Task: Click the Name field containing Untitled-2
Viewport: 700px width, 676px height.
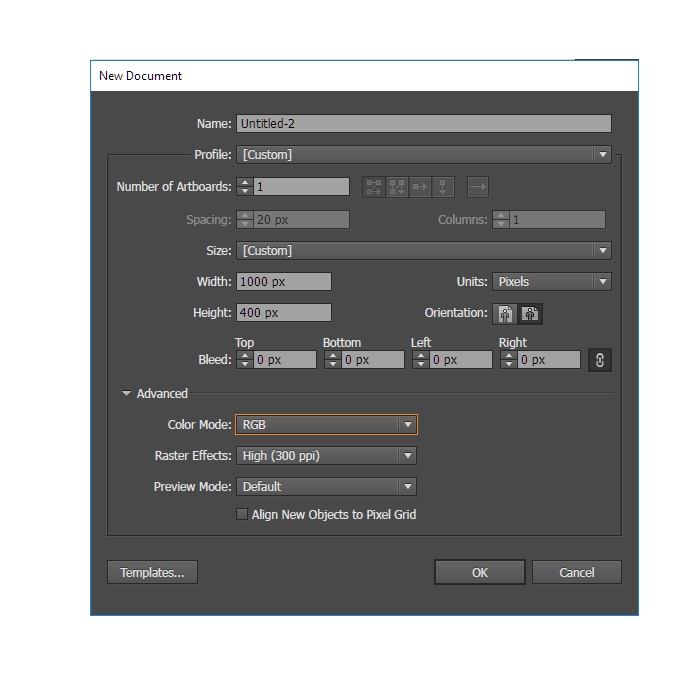Action: pyautogui.click(x=424, y=124)
